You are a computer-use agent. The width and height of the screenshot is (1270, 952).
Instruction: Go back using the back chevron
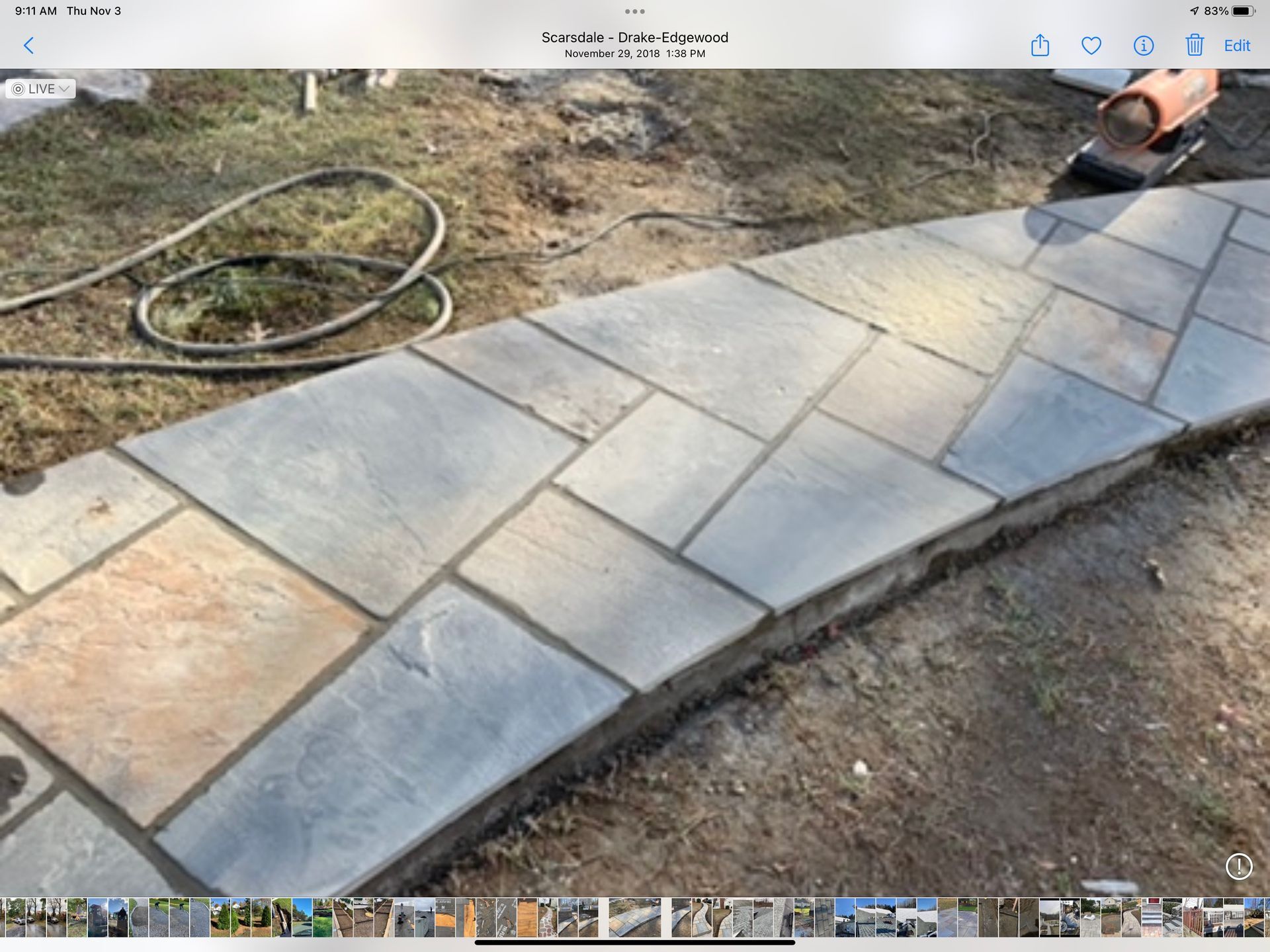(x=28, y=46)
